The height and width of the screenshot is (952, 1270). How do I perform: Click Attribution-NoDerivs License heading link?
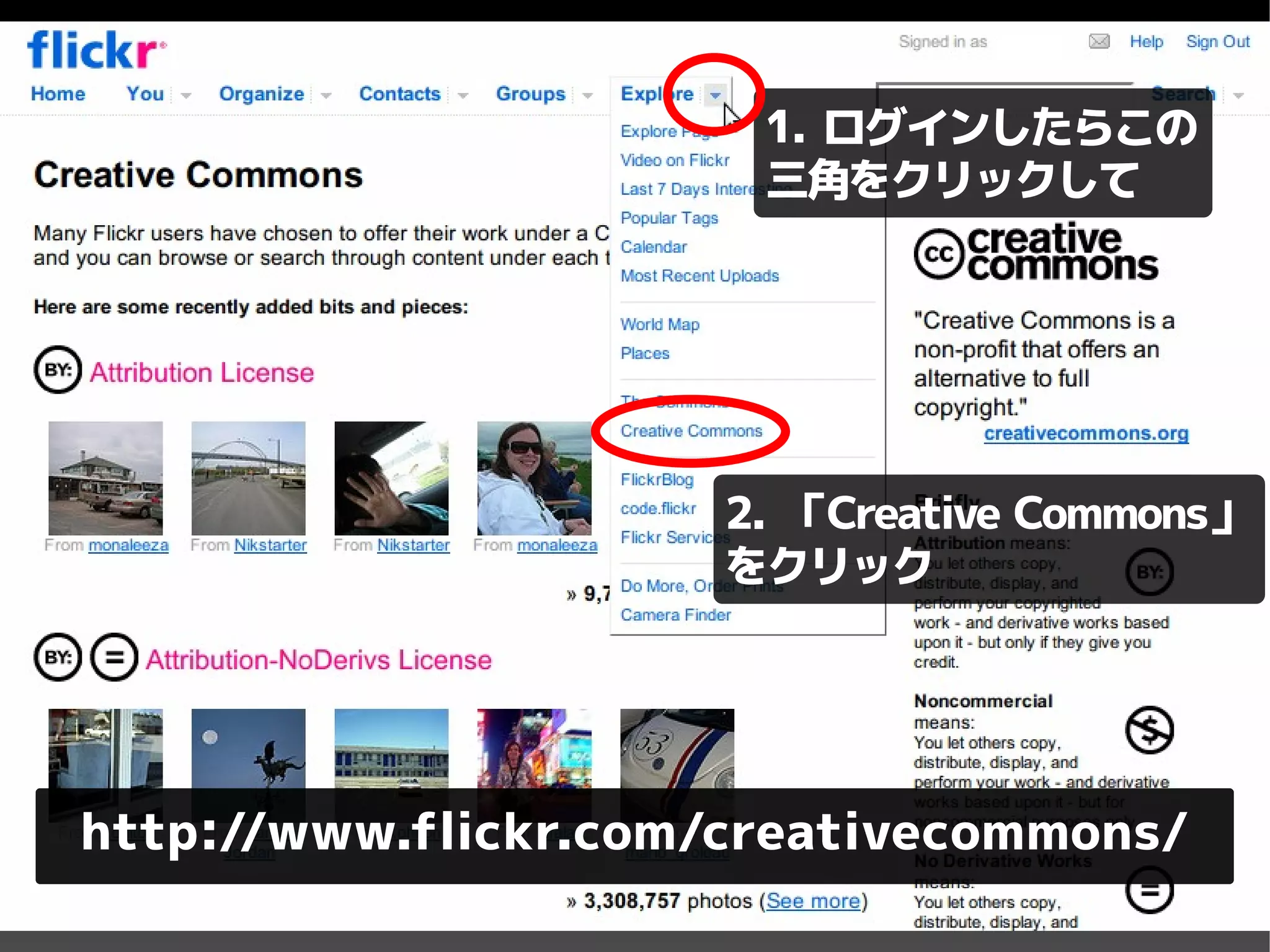(x=319, y=660)
